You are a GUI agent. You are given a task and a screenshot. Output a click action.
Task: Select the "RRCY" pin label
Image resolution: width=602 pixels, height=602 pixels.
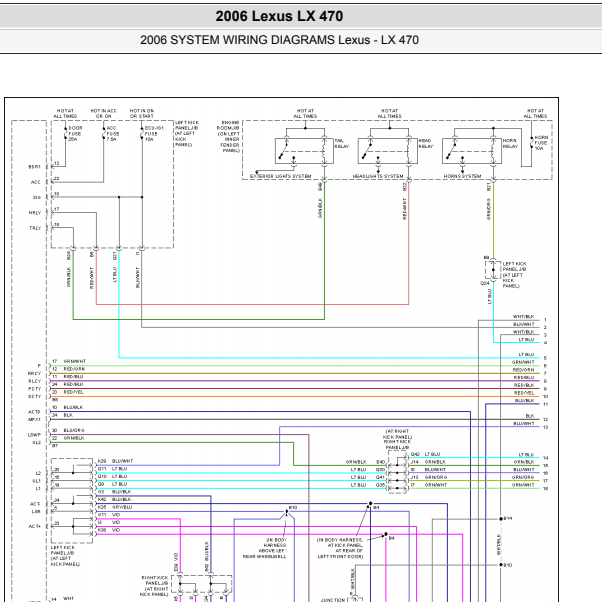click(34, 373)
